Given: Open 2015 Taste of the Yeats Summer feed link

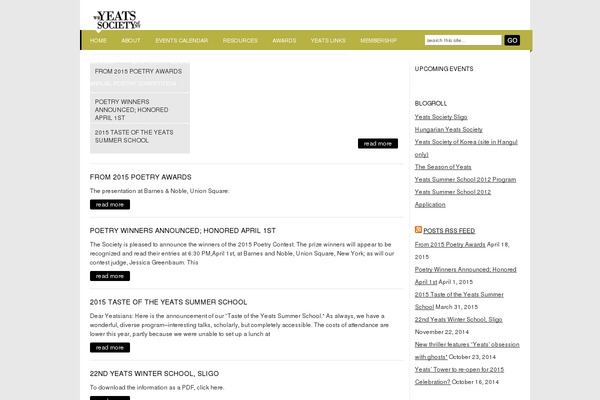Looking at the screenshot, I should (459, 300).
